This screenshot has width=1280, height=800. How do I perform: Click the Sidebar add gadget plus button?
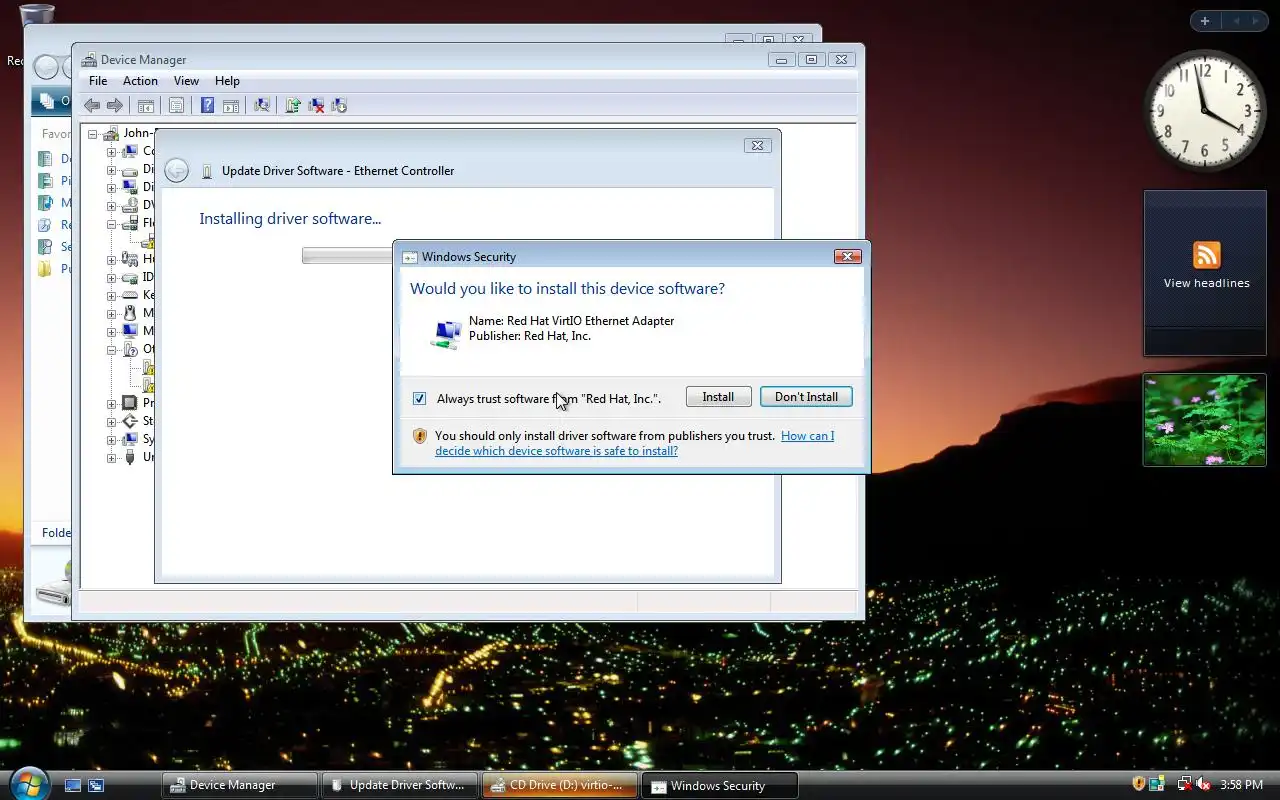coord(1205,21)
